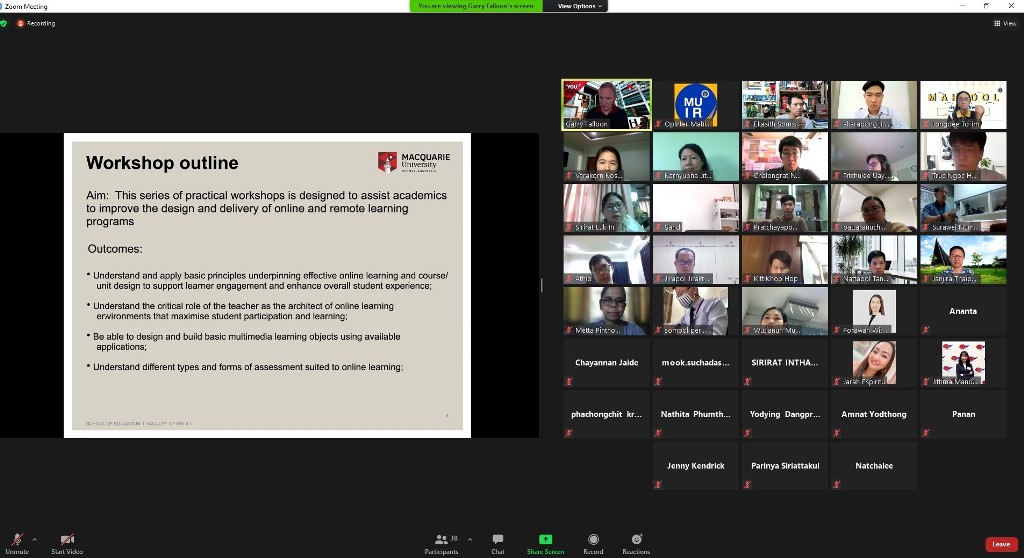This screenshot has width=1024, height=558.
Task: Open the Reactions menu
Action: point(636,541)
